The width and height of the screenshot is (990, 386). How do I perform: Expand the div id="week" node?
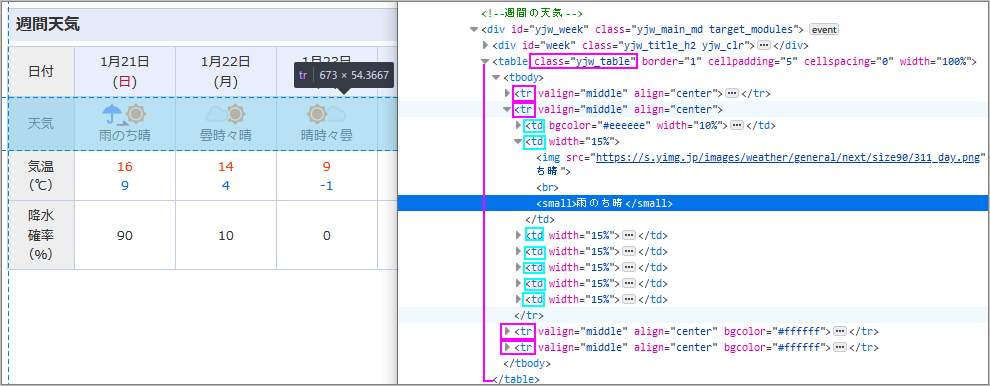pos(486,45)
